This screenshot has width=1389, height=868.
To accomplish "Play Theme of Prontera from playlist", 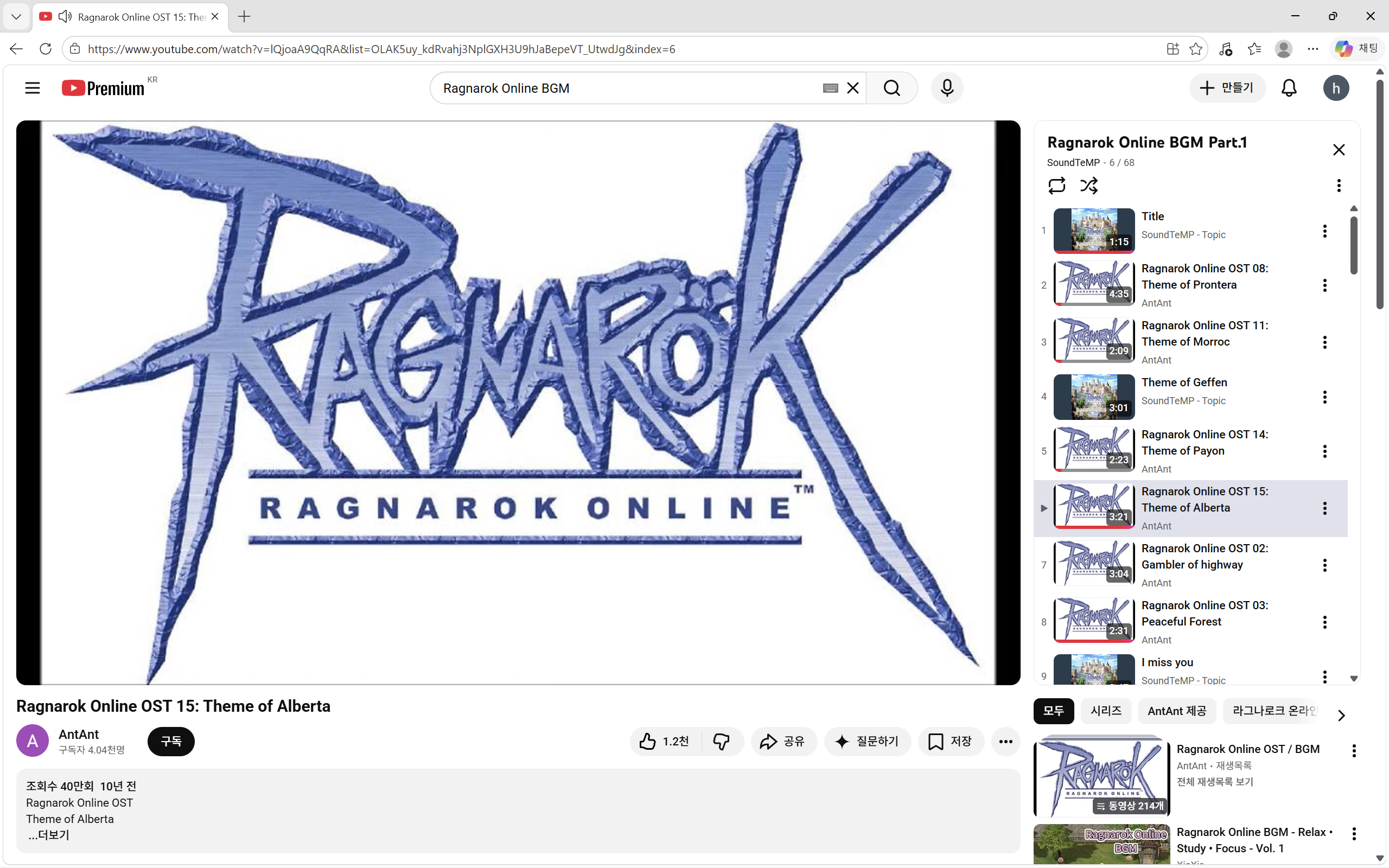I will pos(1188,285).
